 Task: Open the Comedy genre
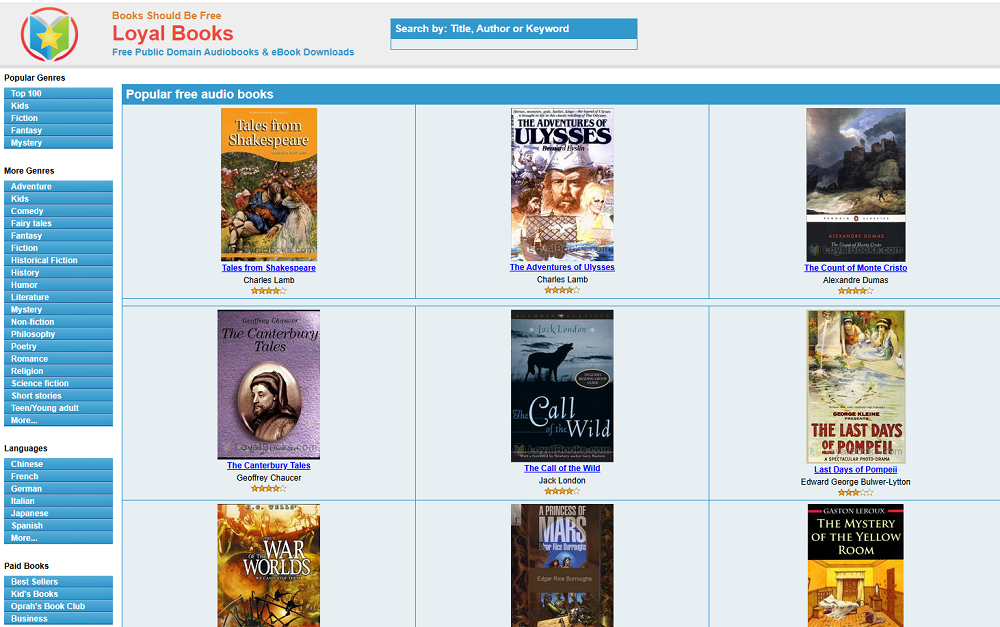tap(58, 211)
